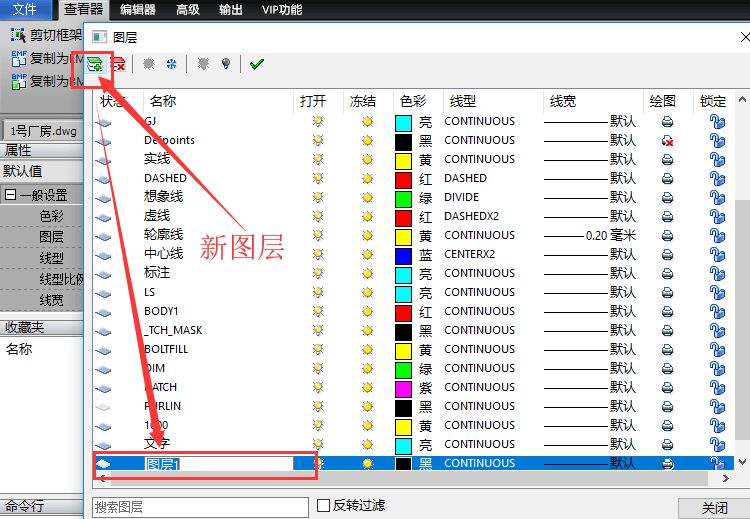Click the layer list vertical scrollbar down arrow

742,462
